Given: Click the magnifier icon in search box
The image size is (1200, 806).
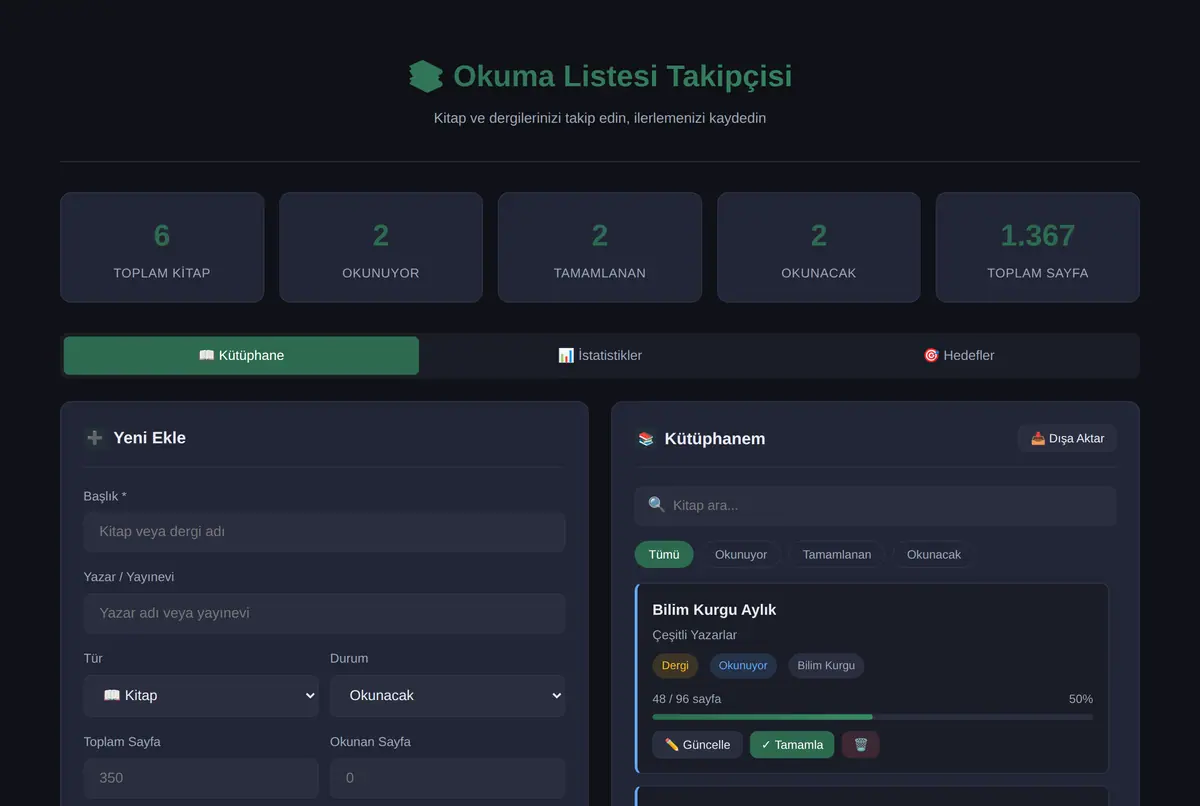Looking at the screenshot, I should click(656, 505).
